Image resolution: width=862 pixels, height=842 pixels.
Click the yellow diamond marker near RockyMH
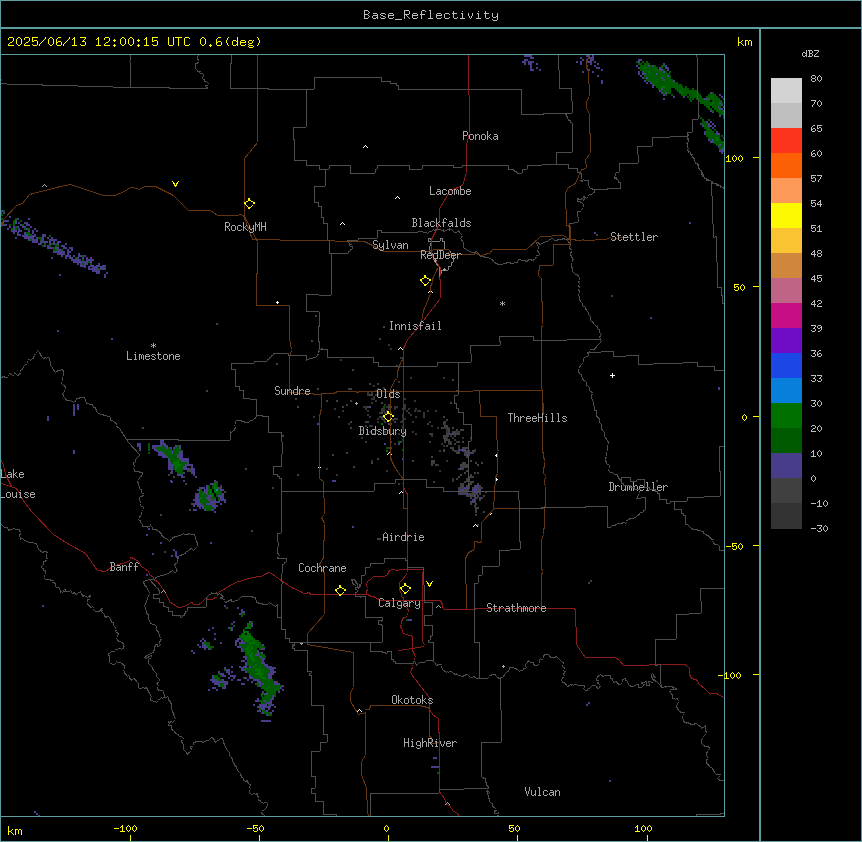[x=249, y=204]
